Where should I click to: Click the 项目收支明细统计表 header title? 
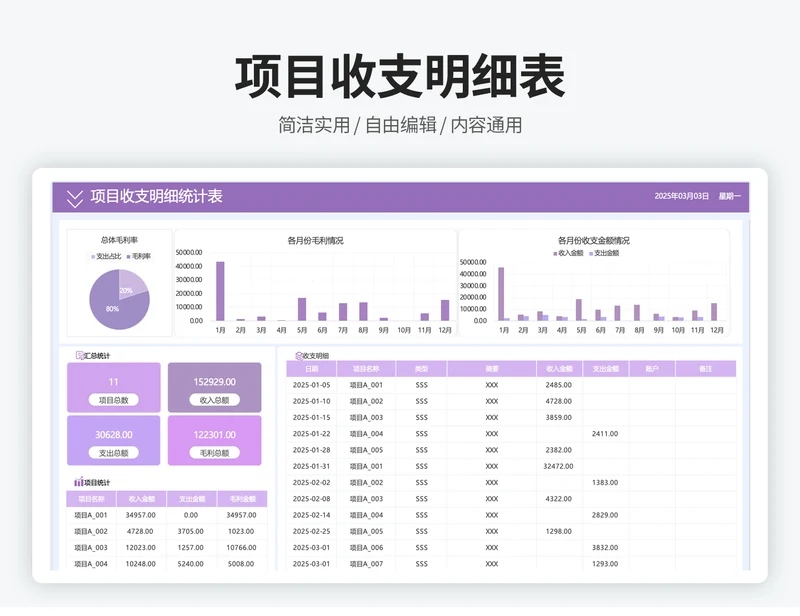pyautogui.click(x=156, y=196)
